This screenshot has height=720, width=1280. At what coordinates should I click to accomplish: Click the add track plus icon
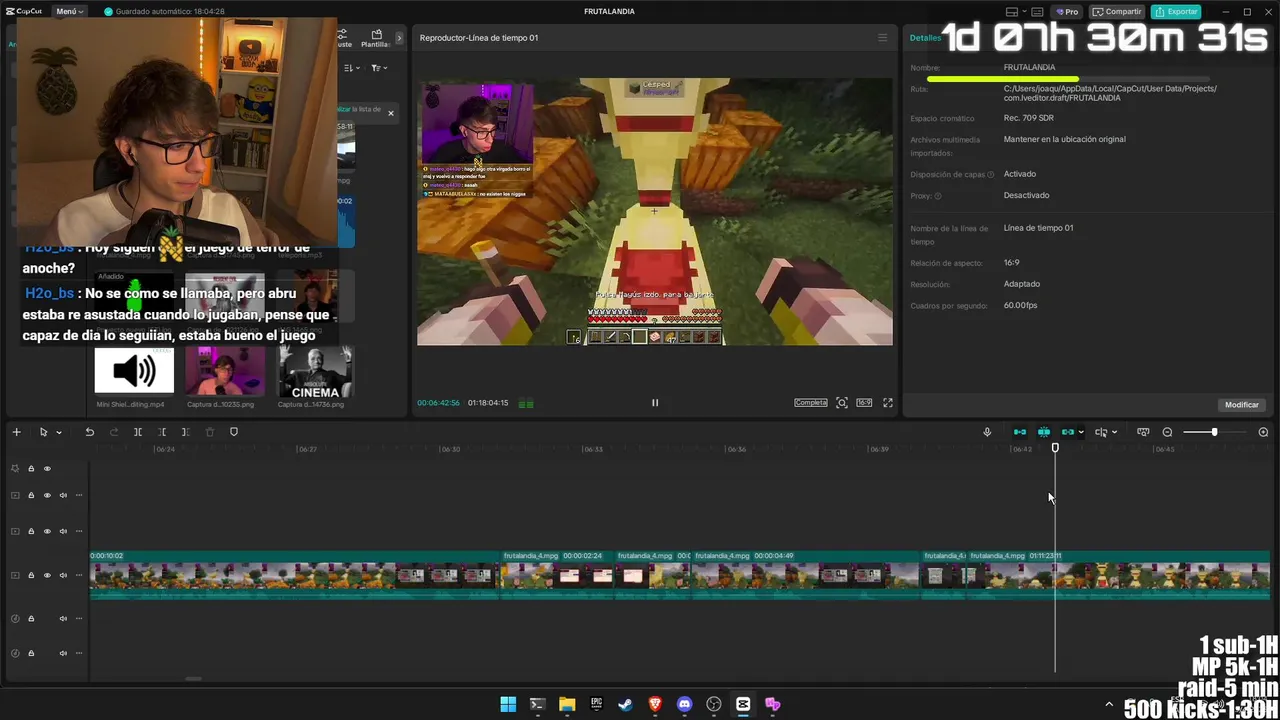coord(16,432)
